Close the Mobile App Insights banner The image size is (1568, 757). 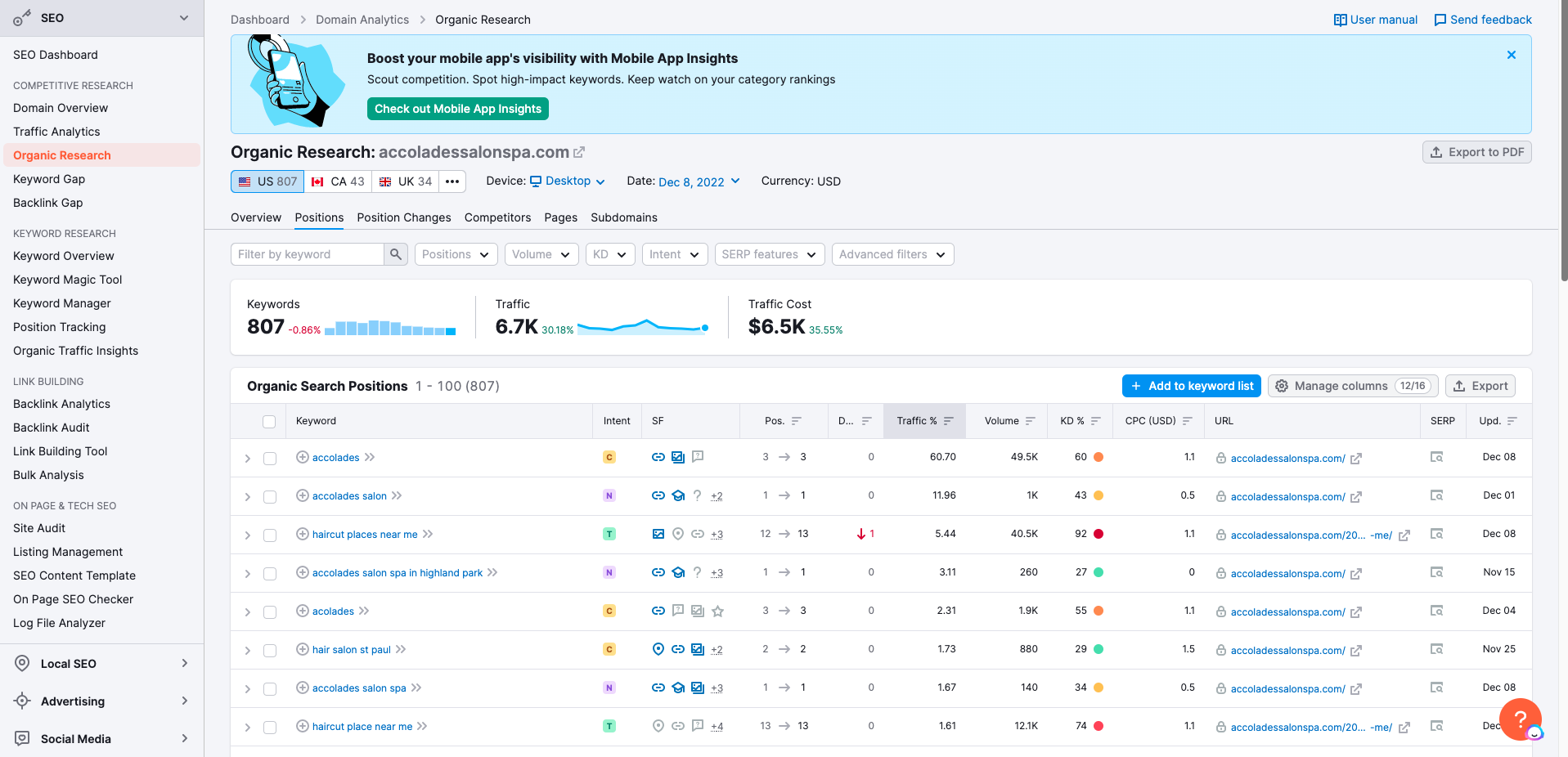[1511, 55]
